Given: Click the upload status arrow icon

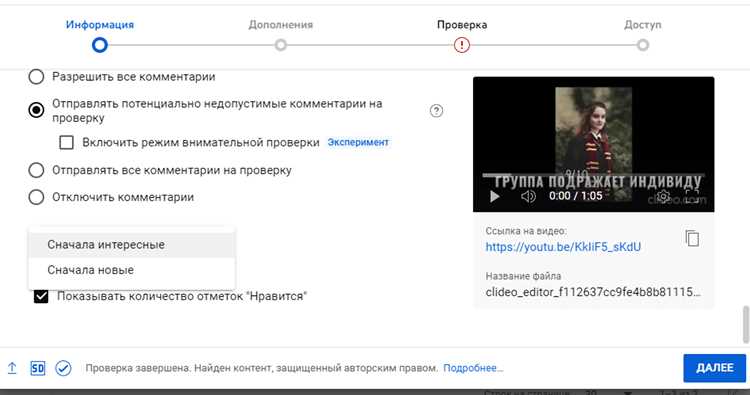Looking at the screenshot, I should tap(12, 368).
